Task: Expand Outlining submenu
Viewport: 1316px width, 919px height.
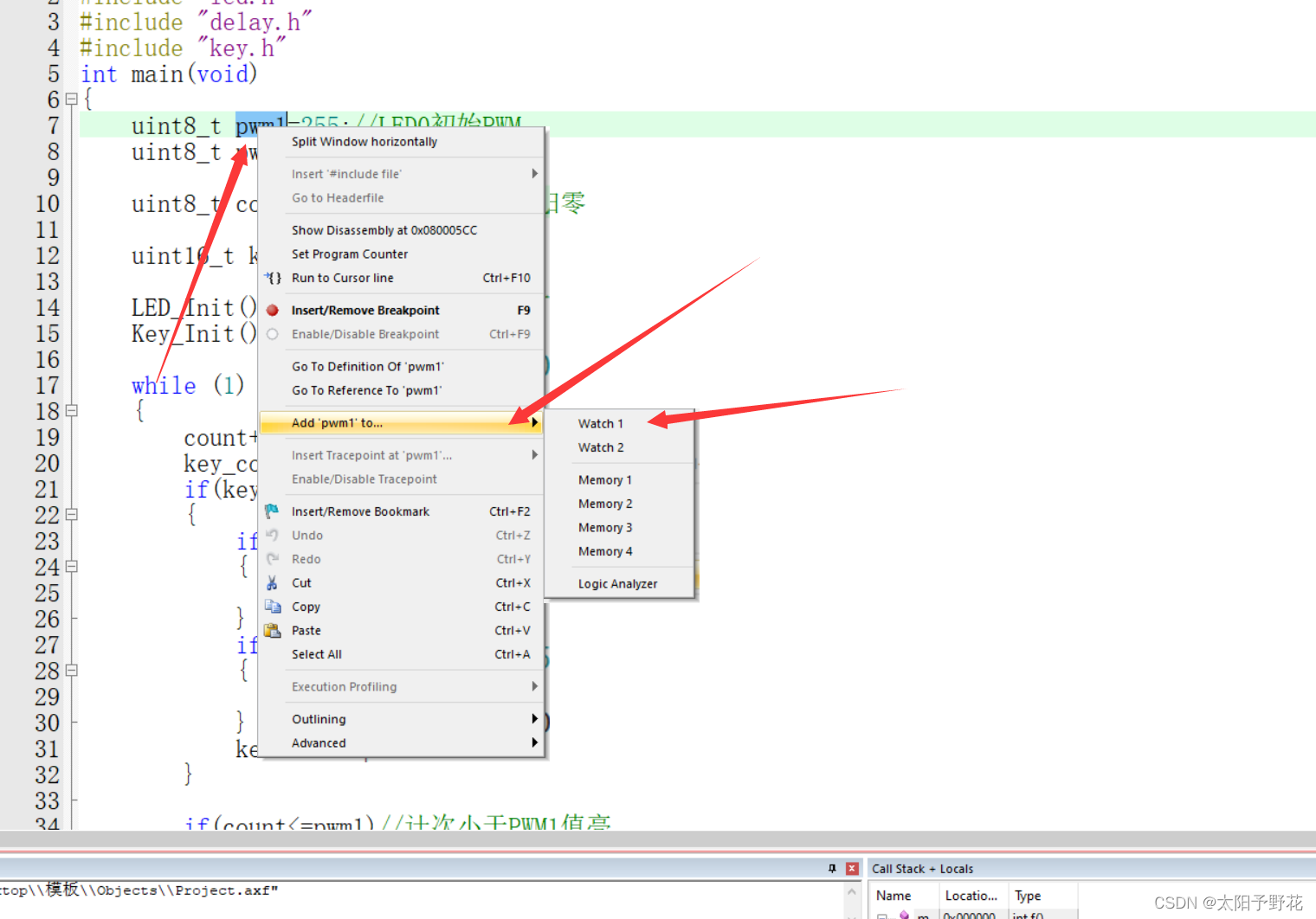Action: (x=402, y=719)
